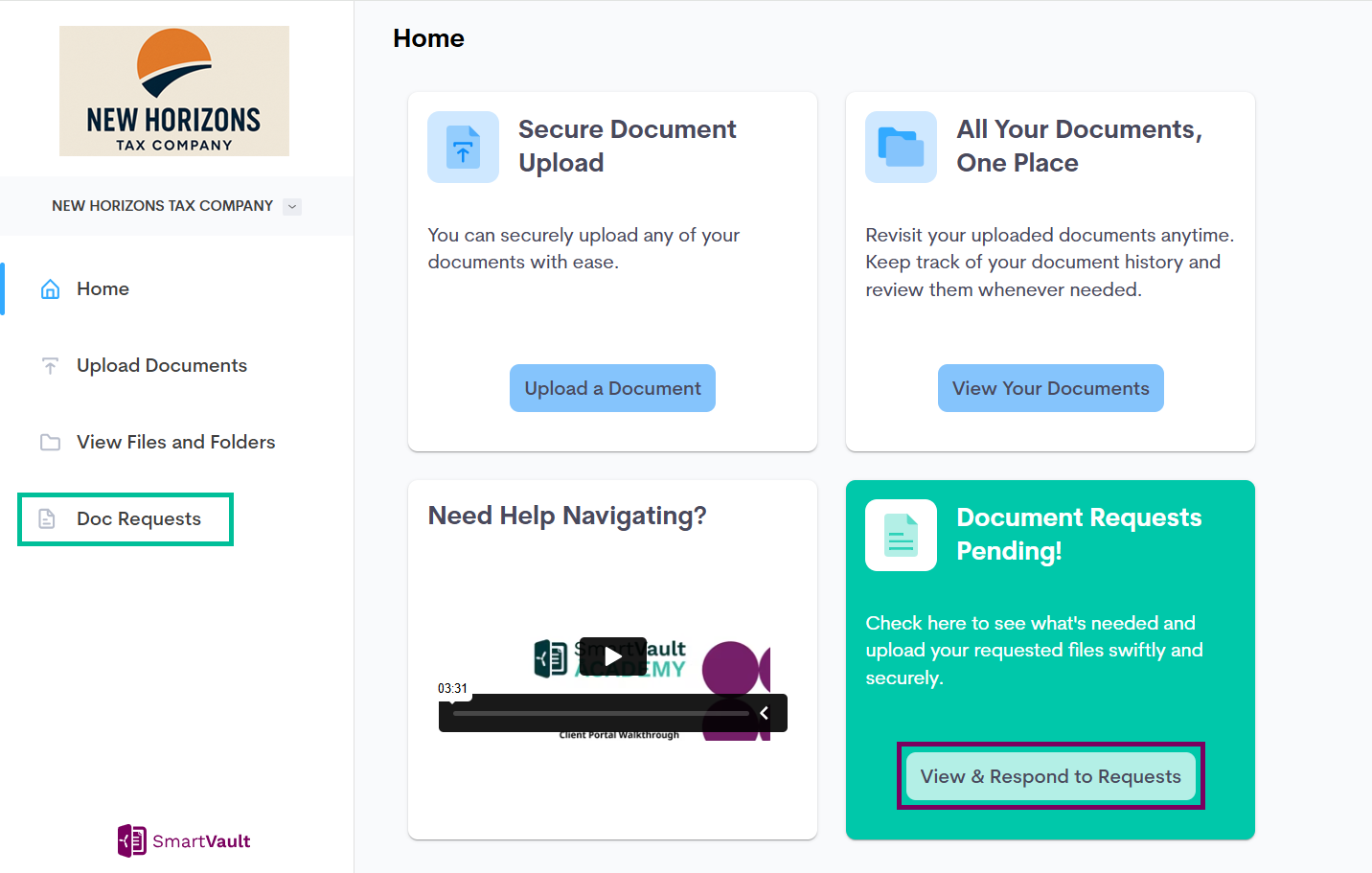Viewport: 1372px width, 873px height.
Task: Click the green document icon on requests card
Action: coord(901,536)
